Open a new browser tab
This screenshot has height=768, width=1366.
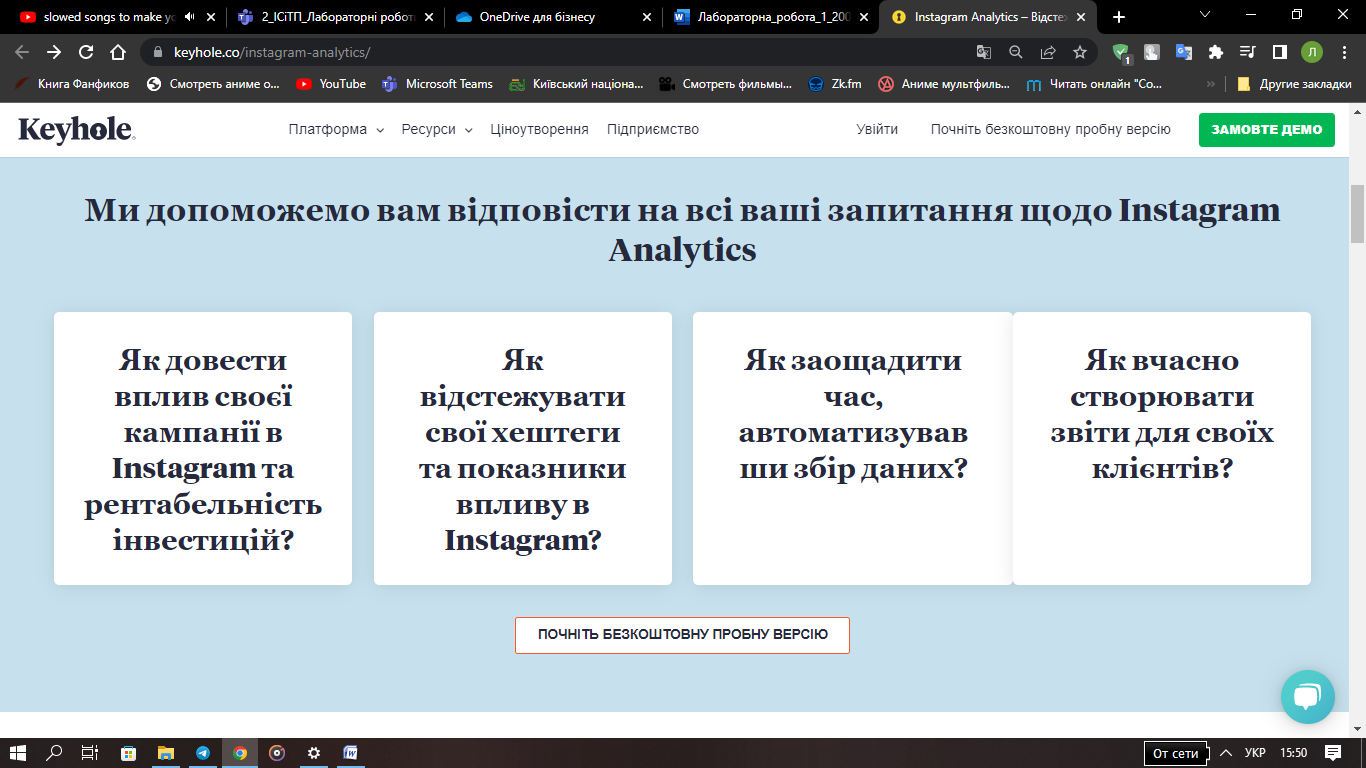point(1118,17)
